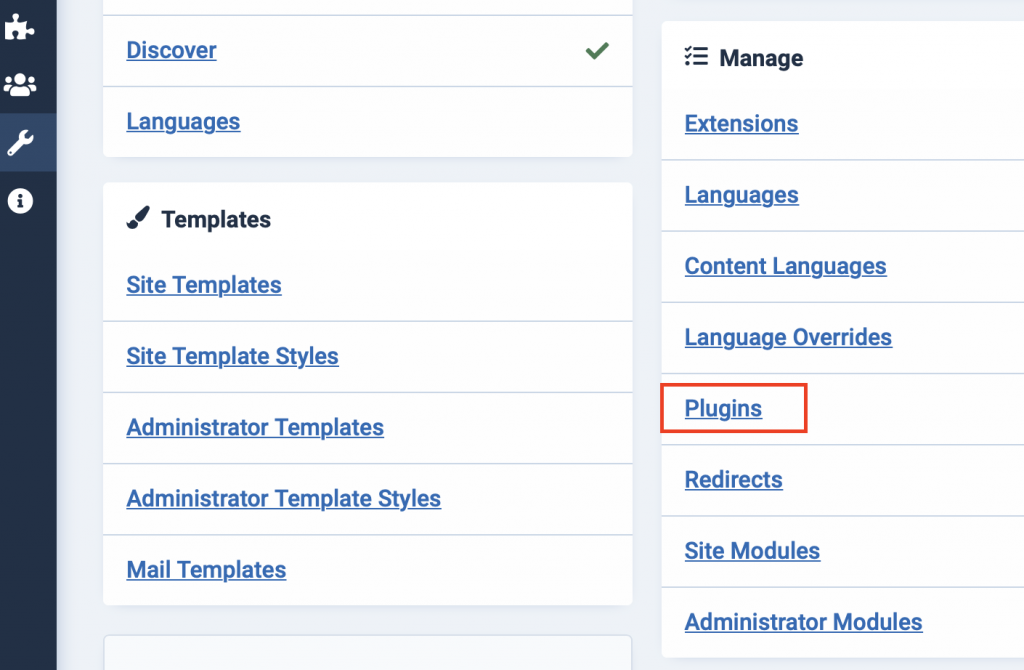Open Extensions under Manage
1024x670 pixels.
click(741, 124)
